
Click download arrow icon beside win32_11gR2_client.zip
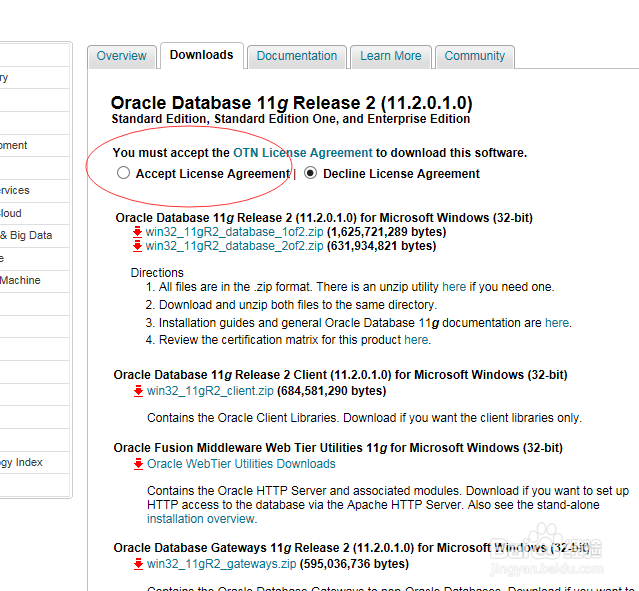[139, 391]
